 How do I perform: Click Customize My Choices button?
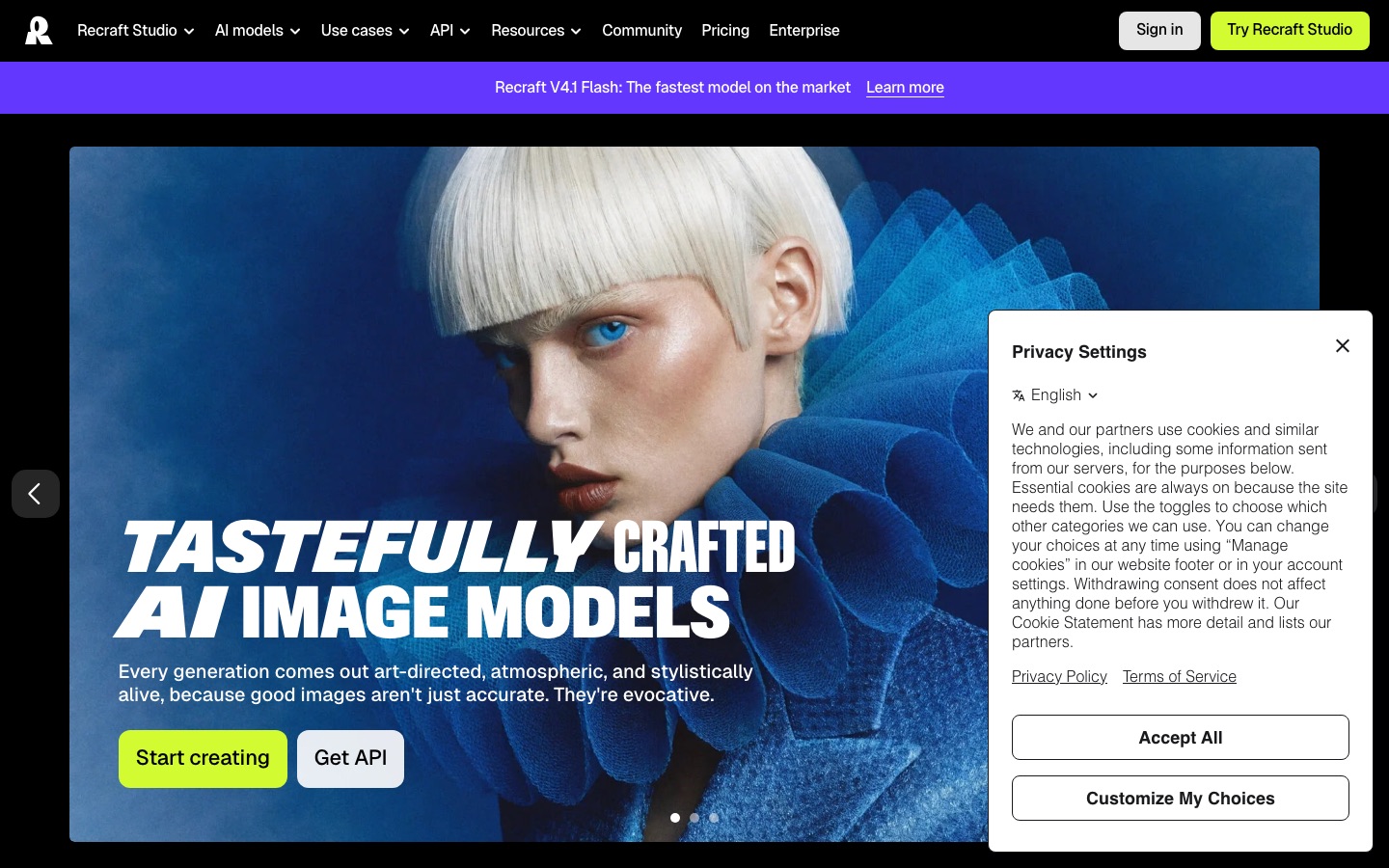(x=1181, y=799)
